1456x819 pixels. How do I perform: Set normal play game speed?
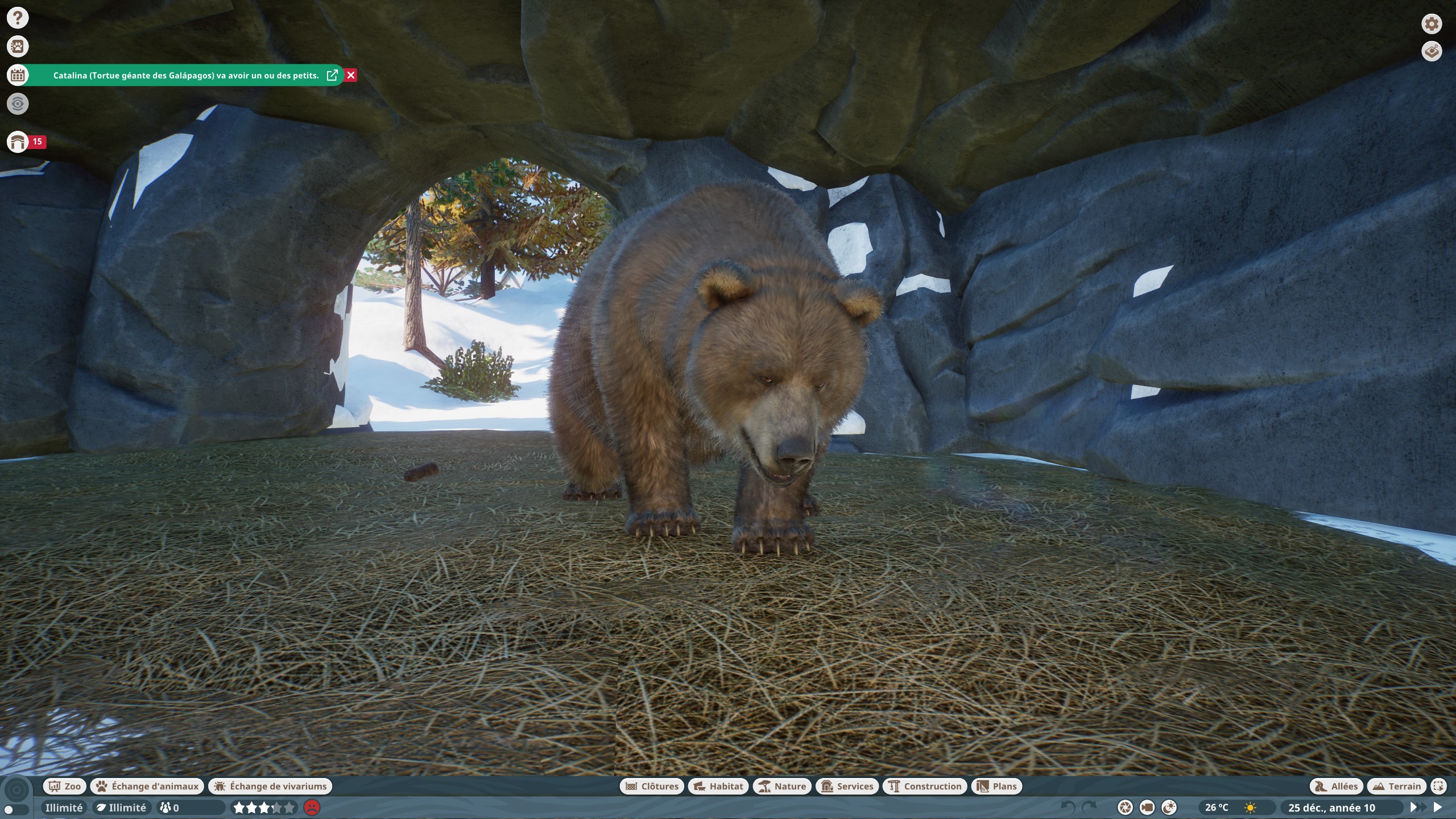tap(1438, 807)
